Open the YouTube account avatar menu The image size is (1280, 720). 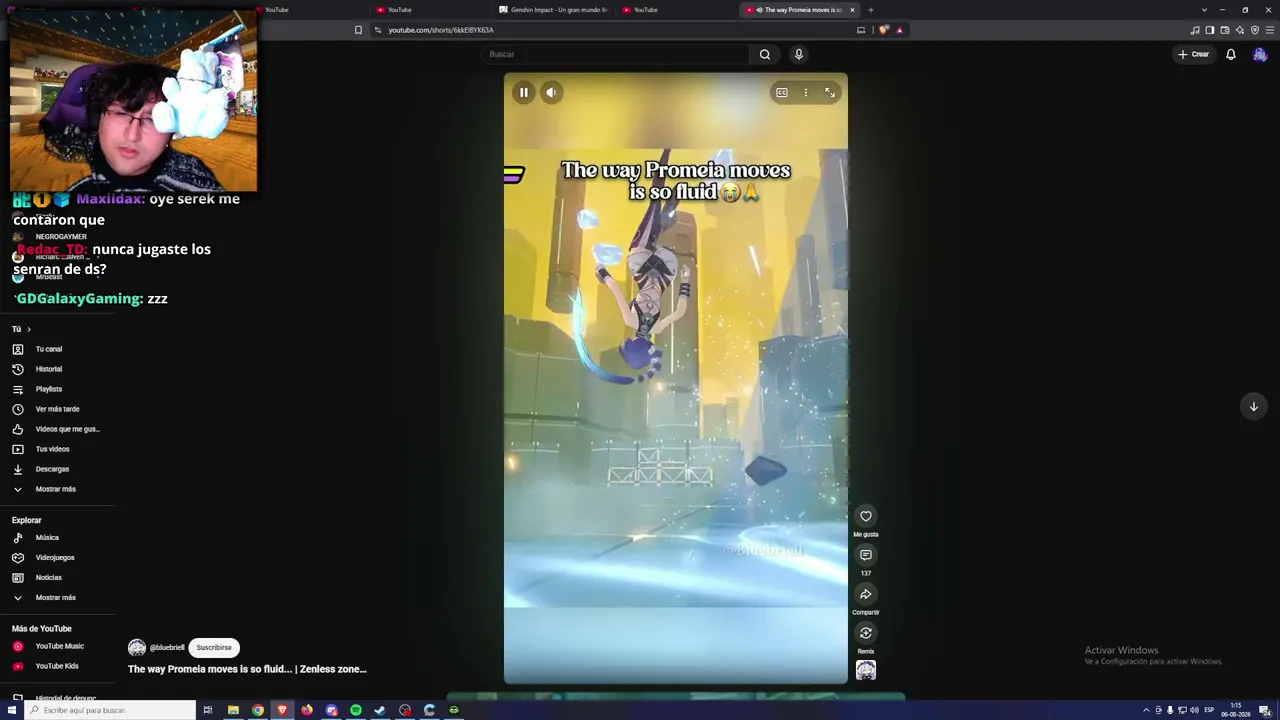tap(1260, 54)
